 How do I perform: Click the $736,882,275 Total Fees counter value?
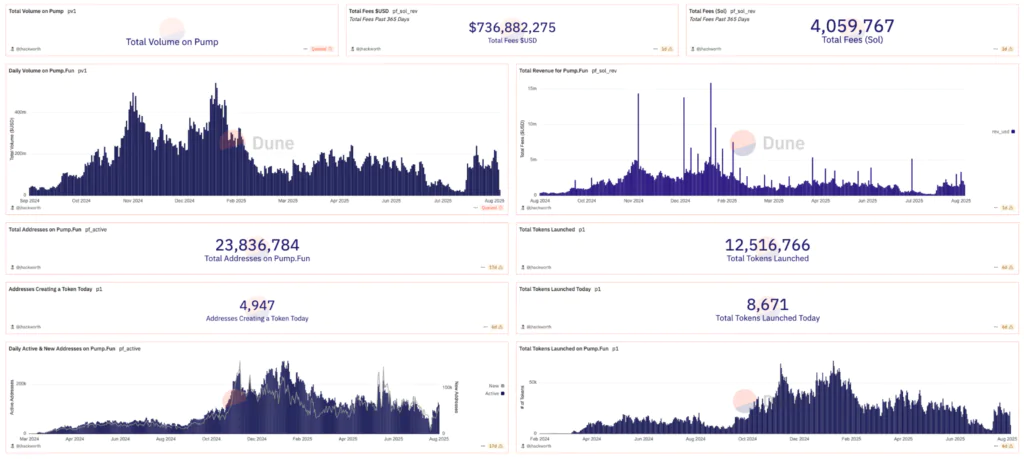click(511, 28)
